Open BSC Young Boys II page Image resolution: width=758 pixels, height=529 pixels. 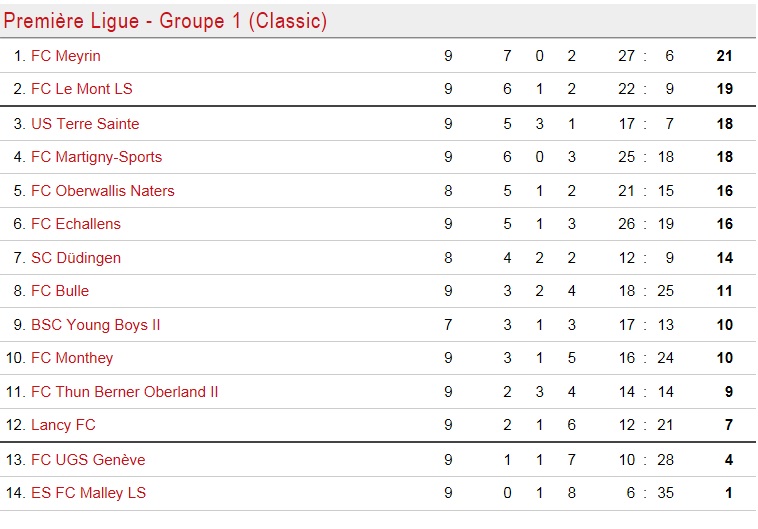pyautogui.click(x=96, y=325)
